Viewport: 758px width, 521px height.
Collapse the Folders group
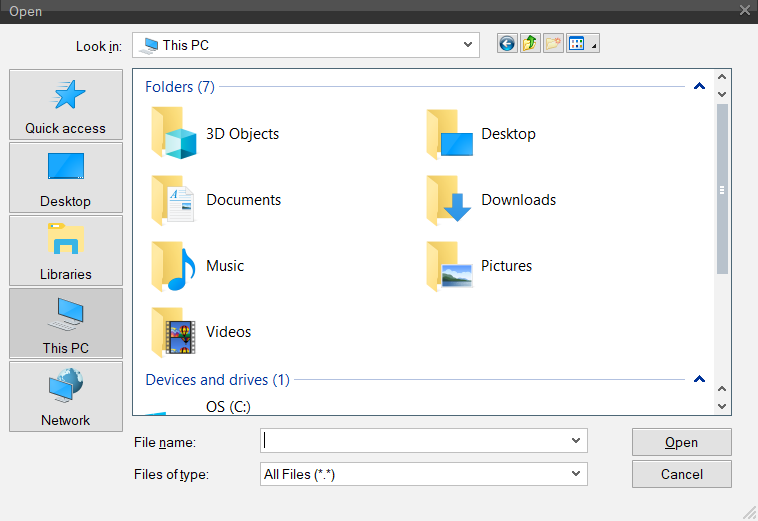[699, 87]
